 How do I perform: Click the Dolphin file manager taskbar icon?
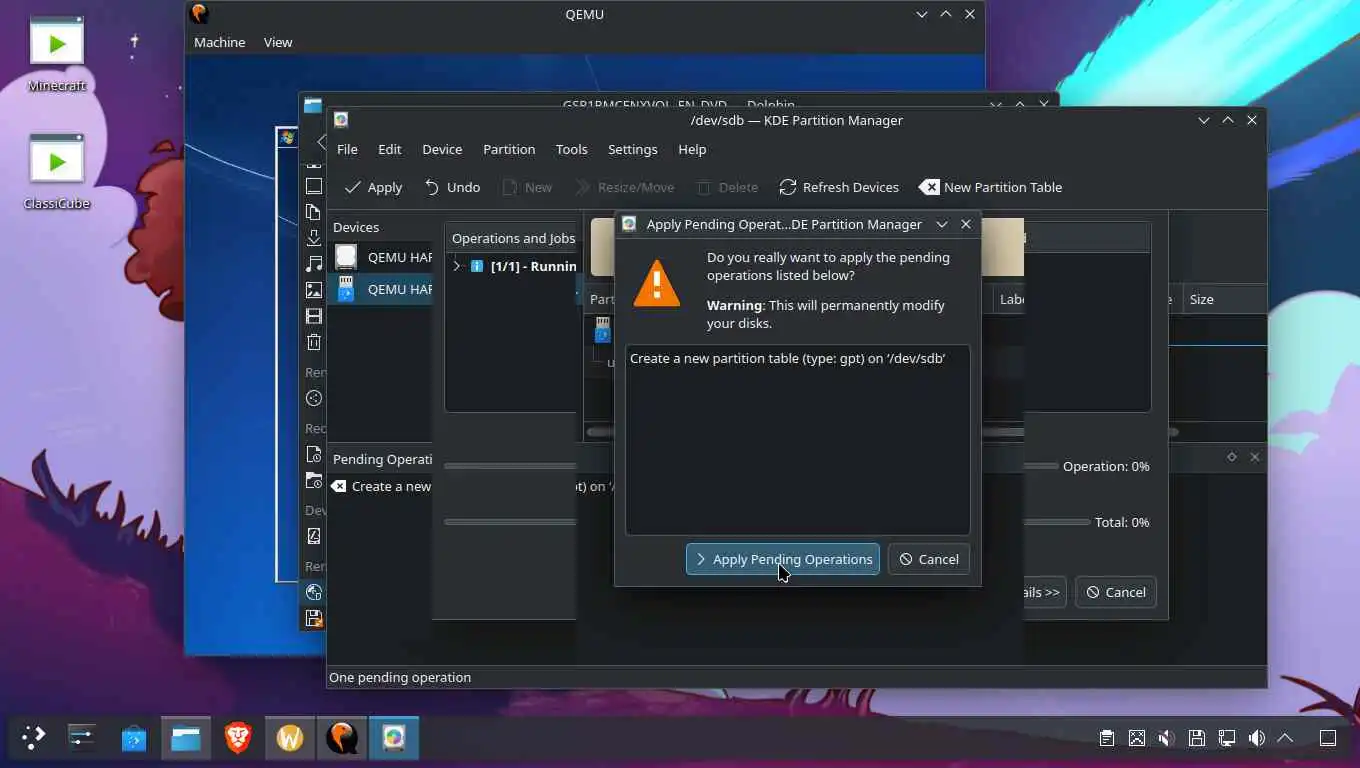tap(186, 738)
